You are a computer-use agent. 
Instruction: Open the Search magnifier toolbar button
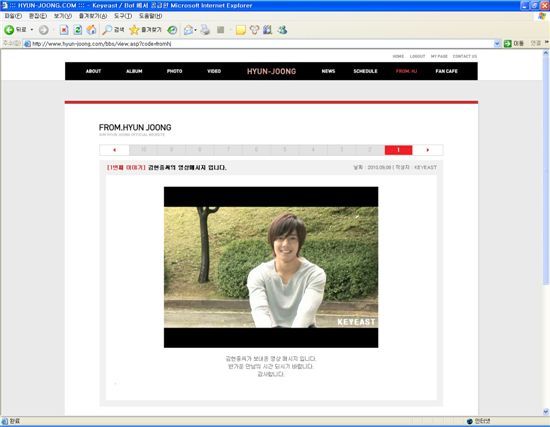pos(113,30)
